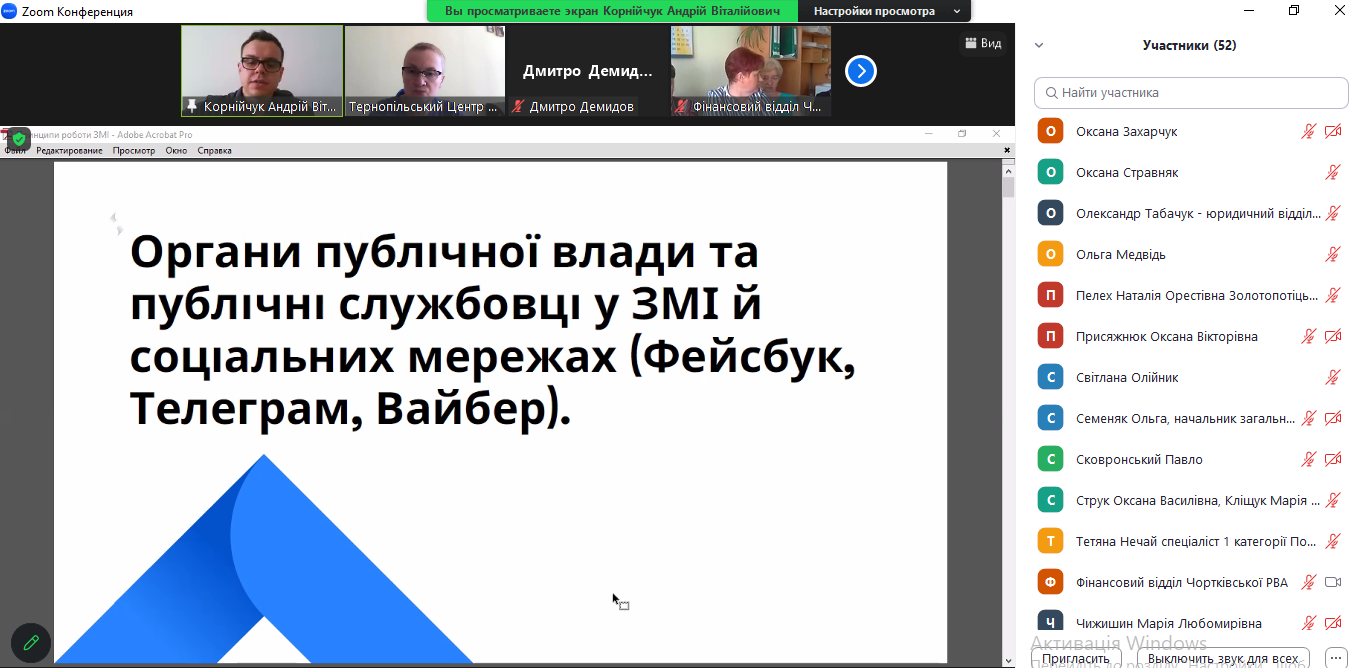The height and width of the screenshot is (668, 1355).
Task: Click the muted mic icon on Дмитро Демидов's tile
Action: coord(518,106)
